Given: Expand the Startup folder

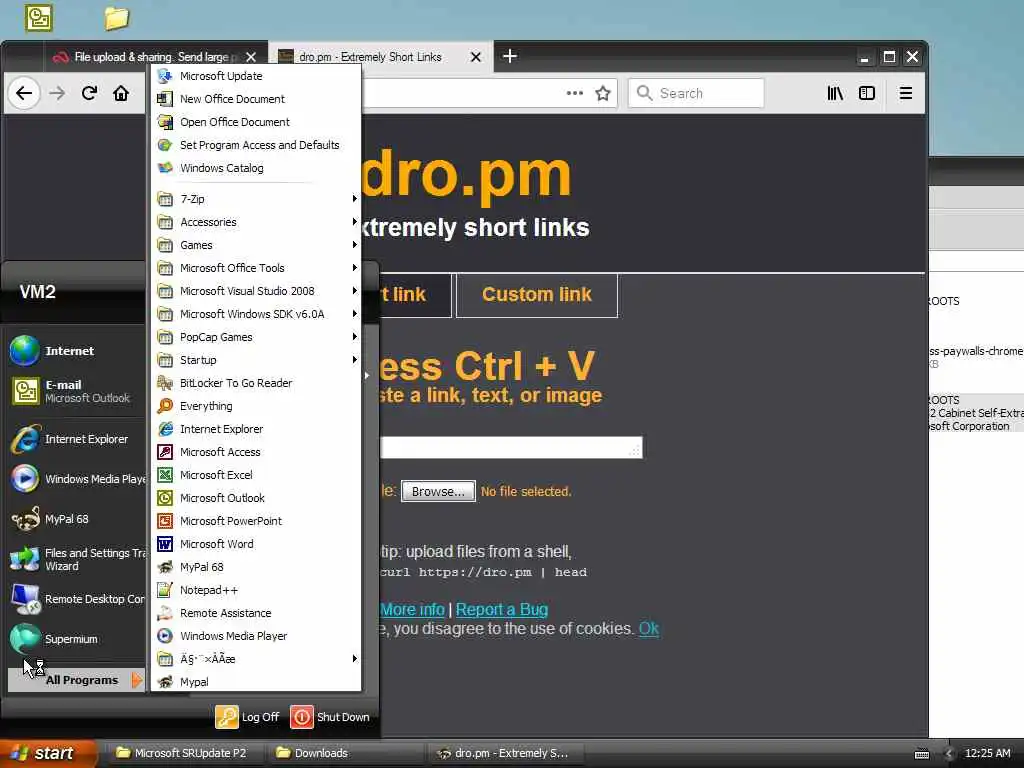Looking at the screenshot, I should 256,360.
